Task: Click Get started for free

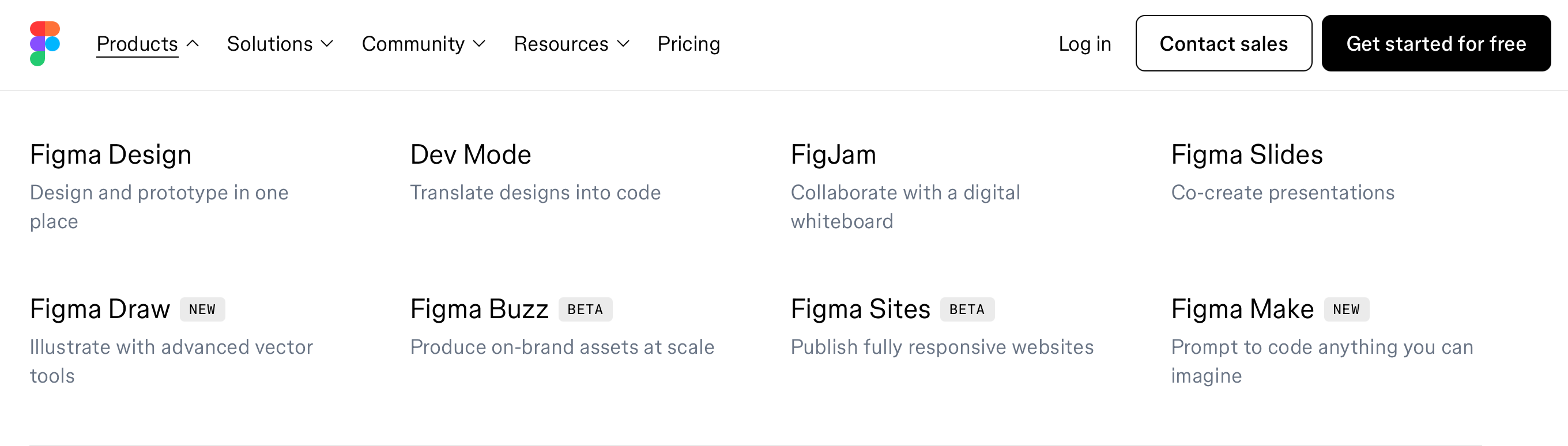Action: coord(1435,44)
